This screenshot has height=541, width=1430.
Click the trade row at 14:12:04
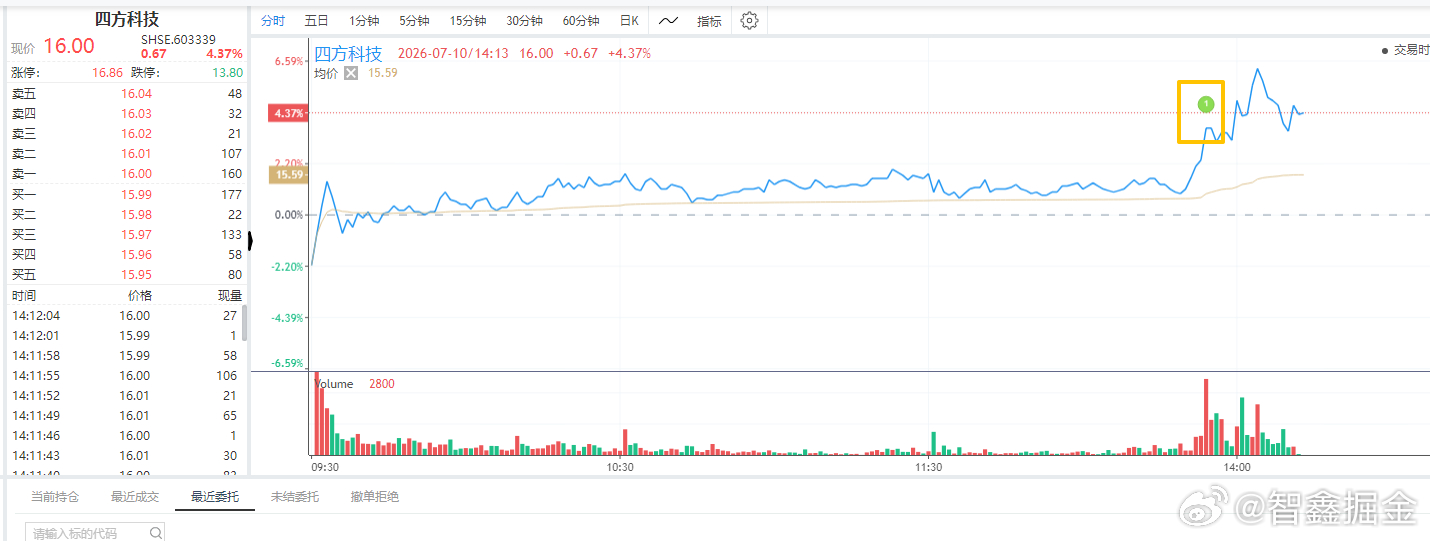(125, 316)
